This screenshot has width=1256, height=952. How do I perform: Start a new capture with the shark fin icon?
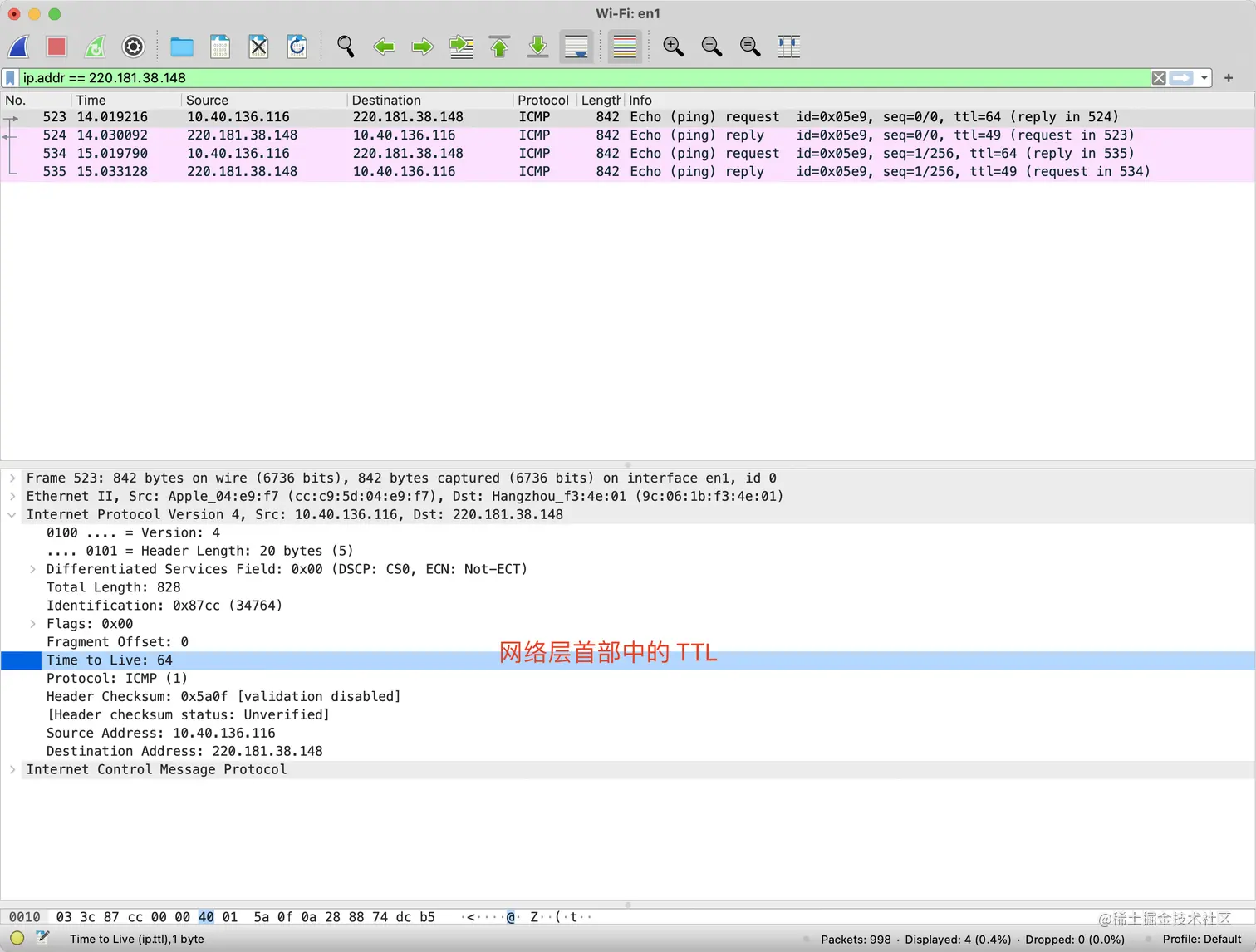(18, 47)
